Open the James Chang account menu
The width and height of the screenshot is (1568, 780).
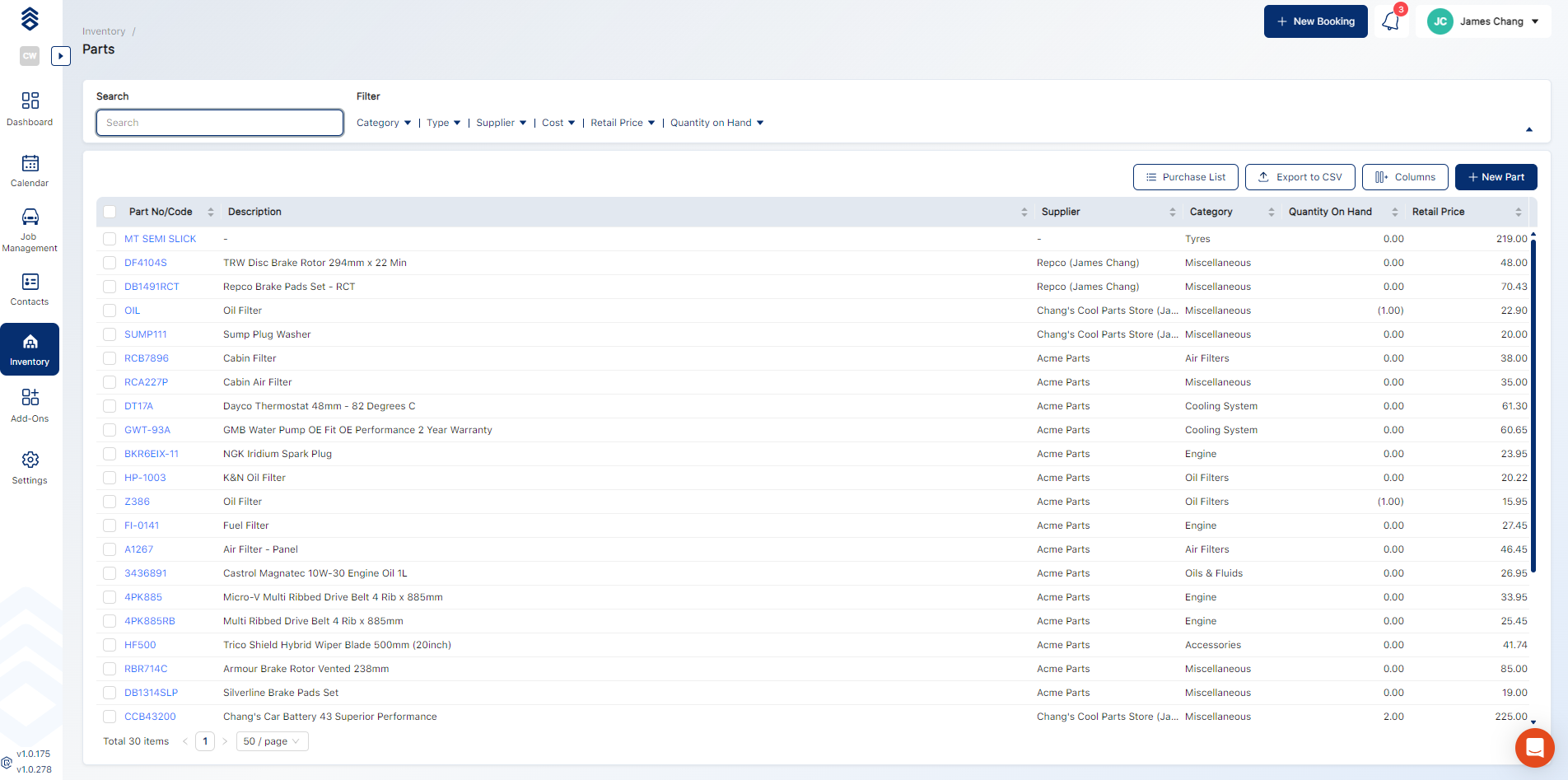point(1483,21)
